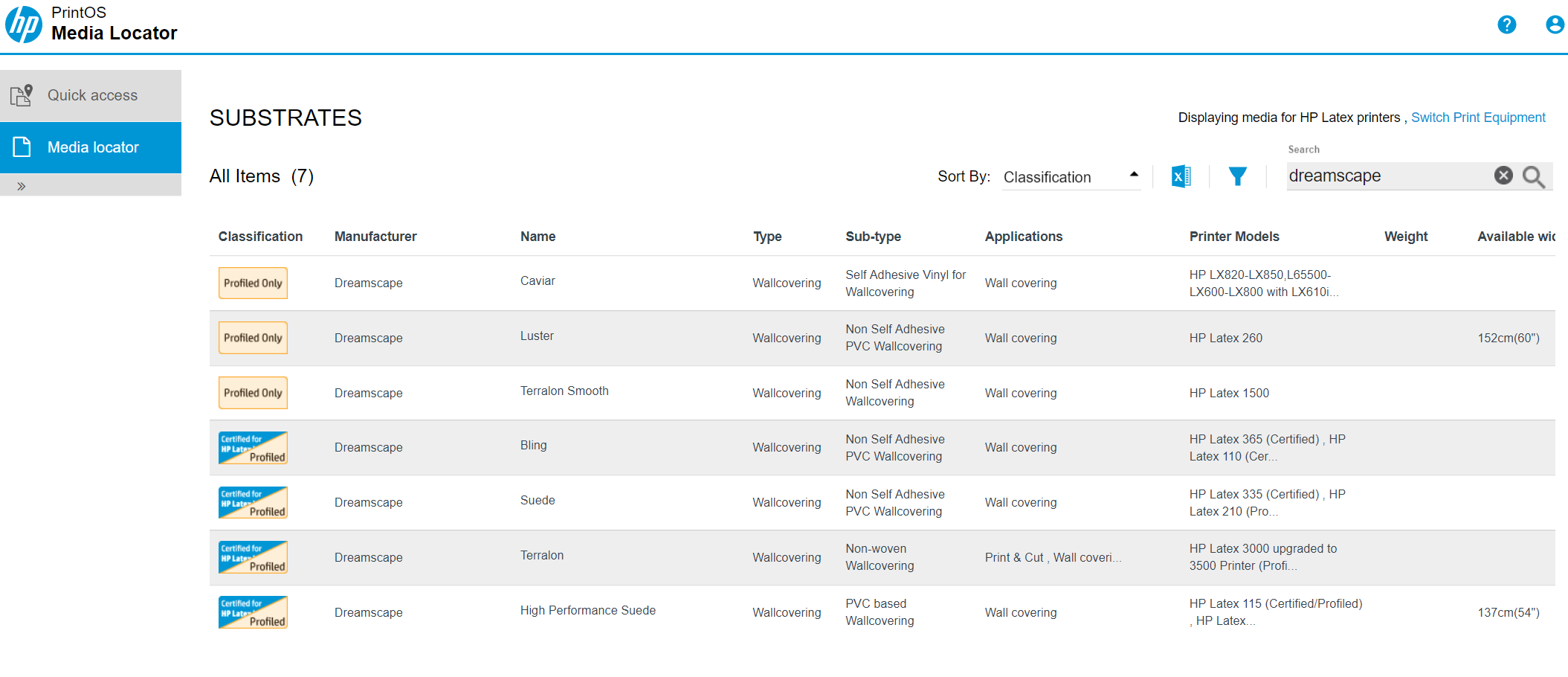
Task: Open the Terralon Smooth entry
Action: coord(564,391)
